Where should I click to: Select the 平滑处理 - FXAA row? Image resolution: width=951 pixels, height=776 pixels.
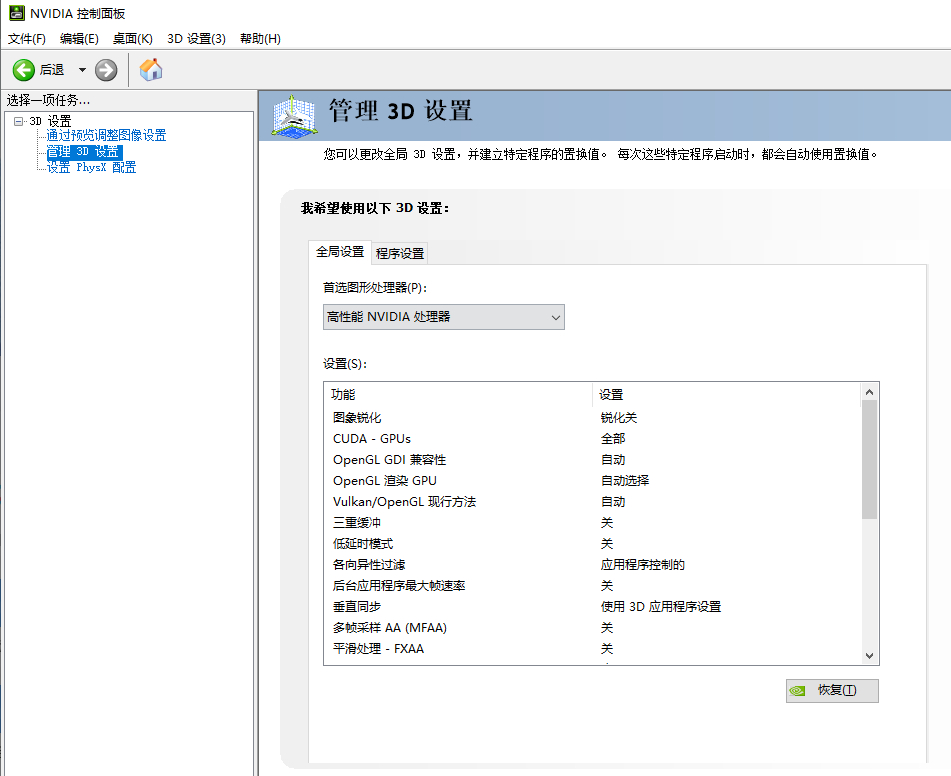click(x=593, y=649)
